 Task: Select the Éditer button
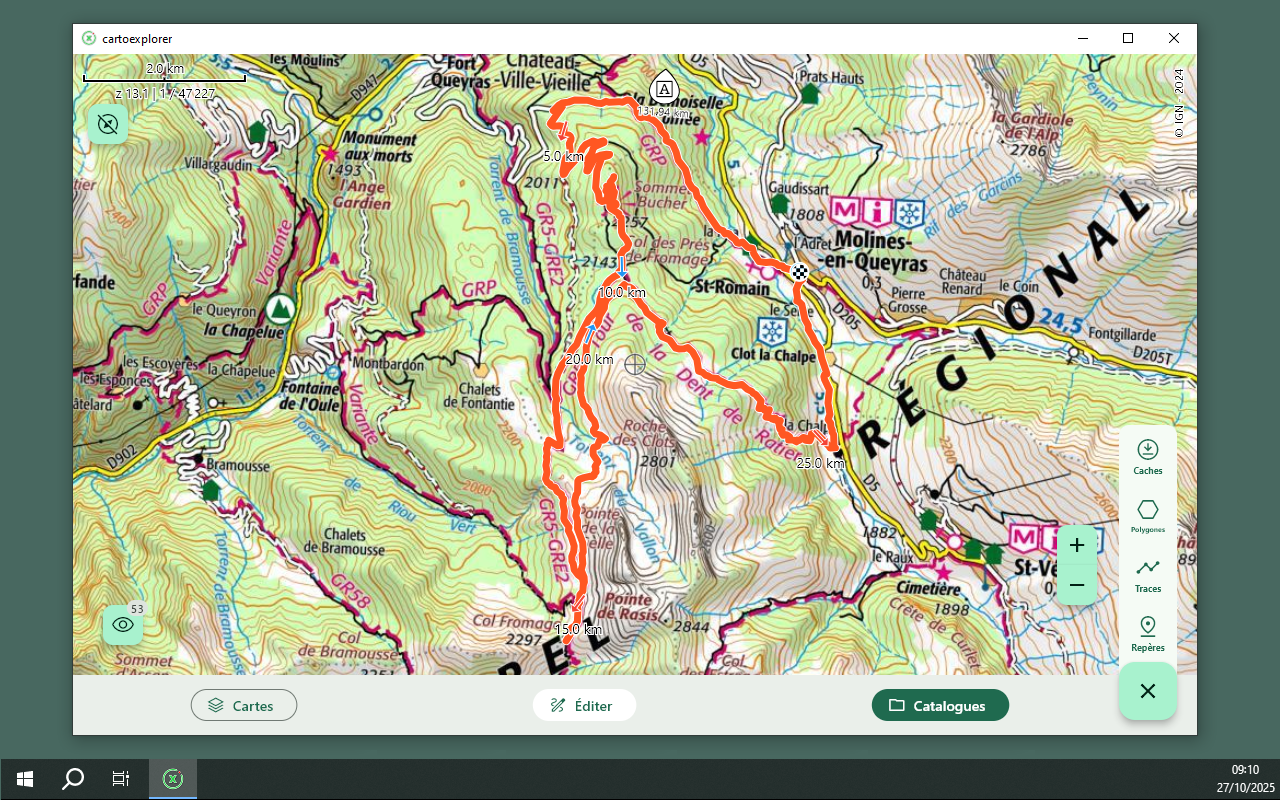click(x=584, y=705)
